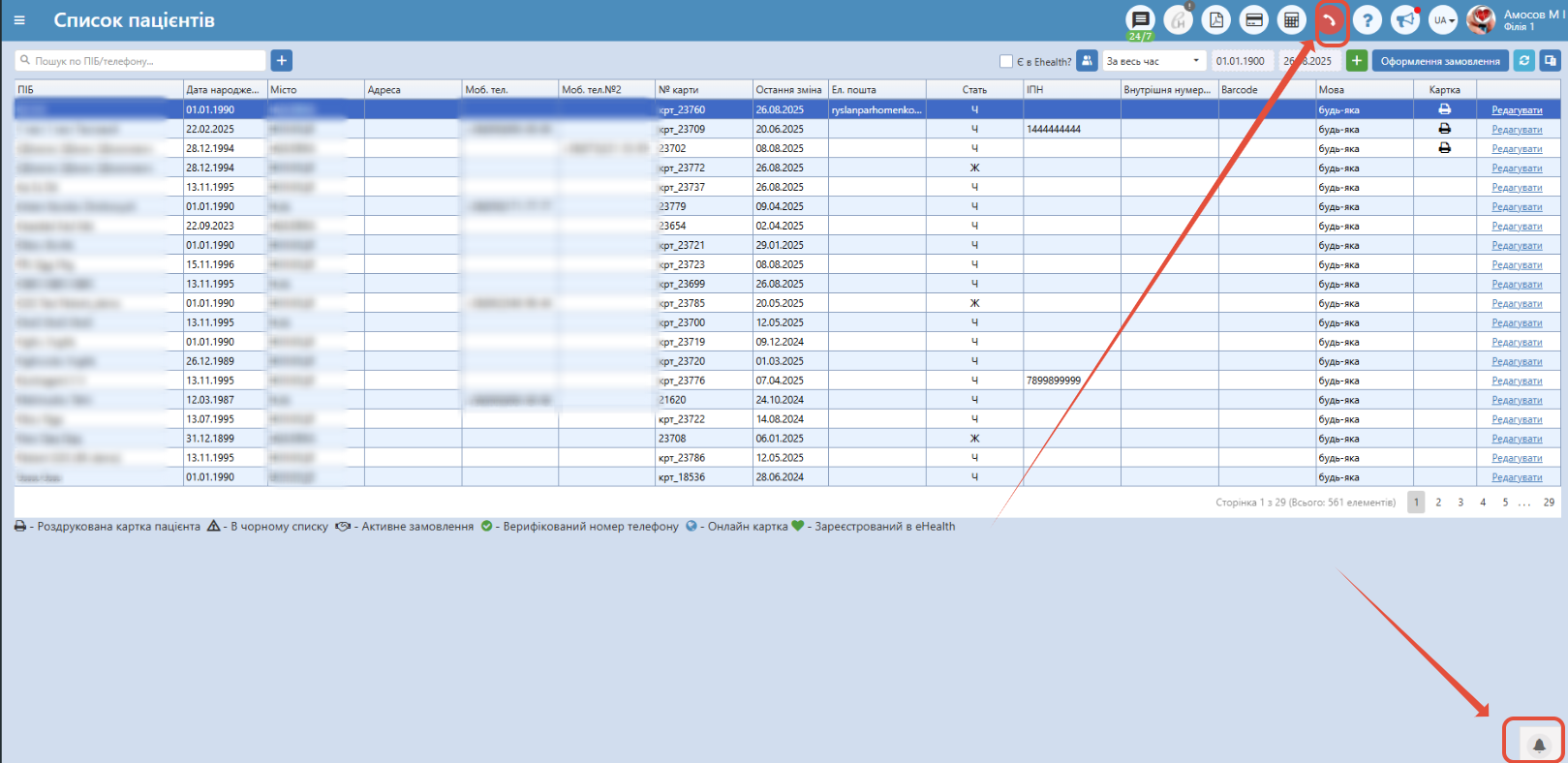The width and height of the screenshot is (1568, 763).
Task: Click last change cell 09.12.2024
Action: (x=790, y=342)
